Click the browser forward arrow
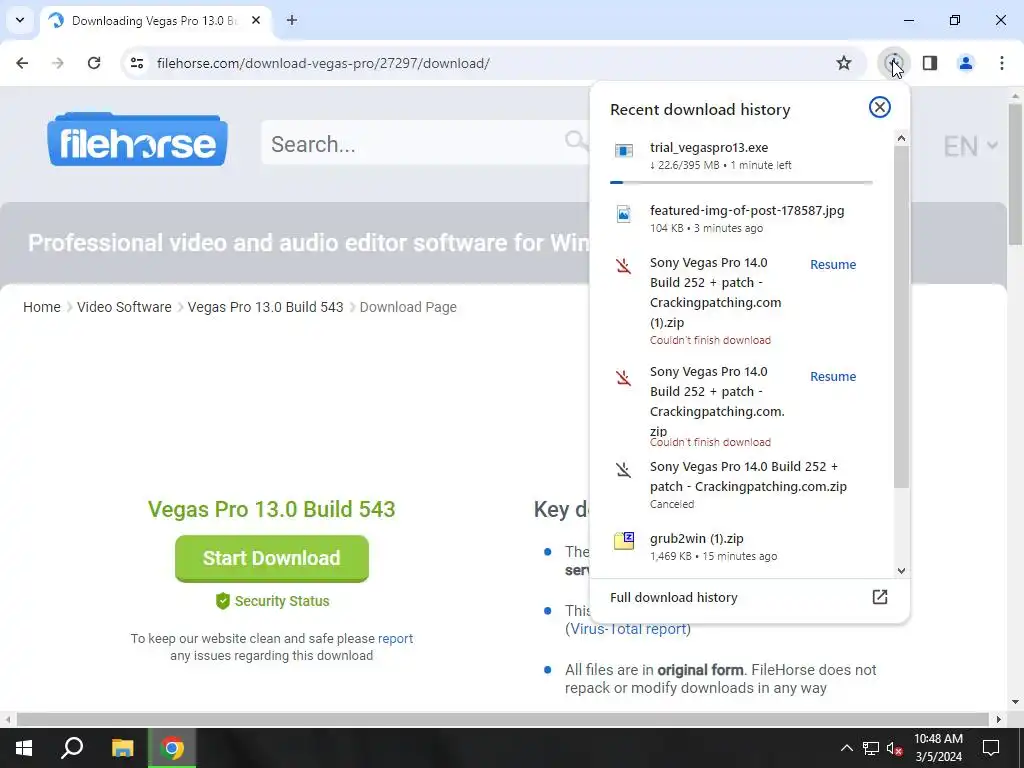1024x768 pixels. 58,63
